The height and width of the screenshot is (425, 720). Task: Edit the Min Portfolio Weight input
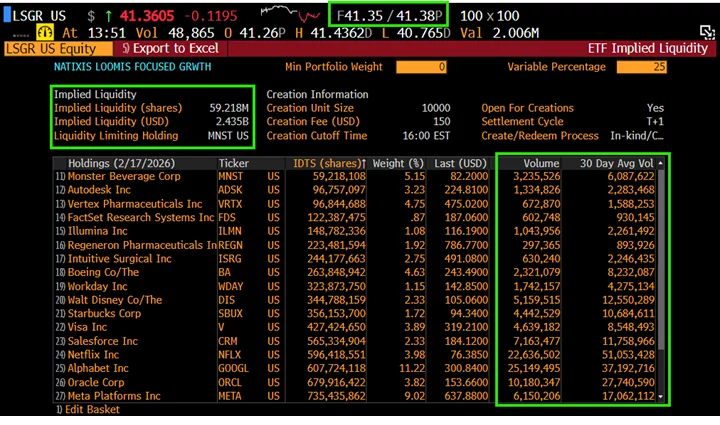[421, 67]
